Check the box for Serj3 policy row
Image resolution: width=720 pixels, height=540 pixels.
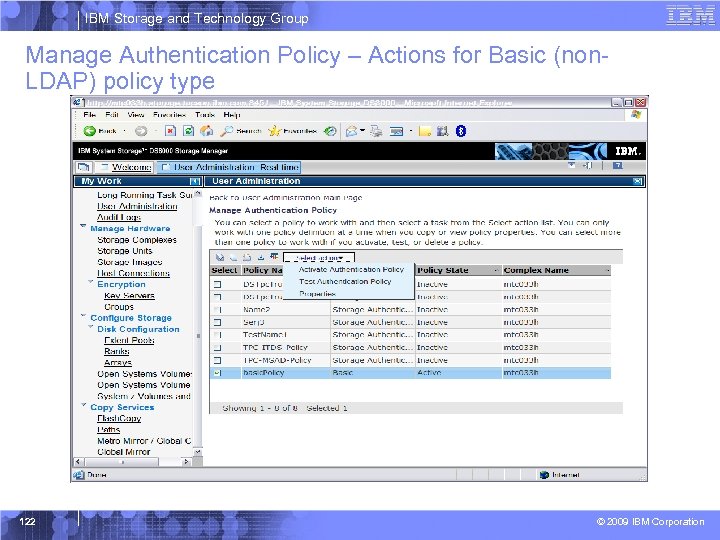click(218, 323)
